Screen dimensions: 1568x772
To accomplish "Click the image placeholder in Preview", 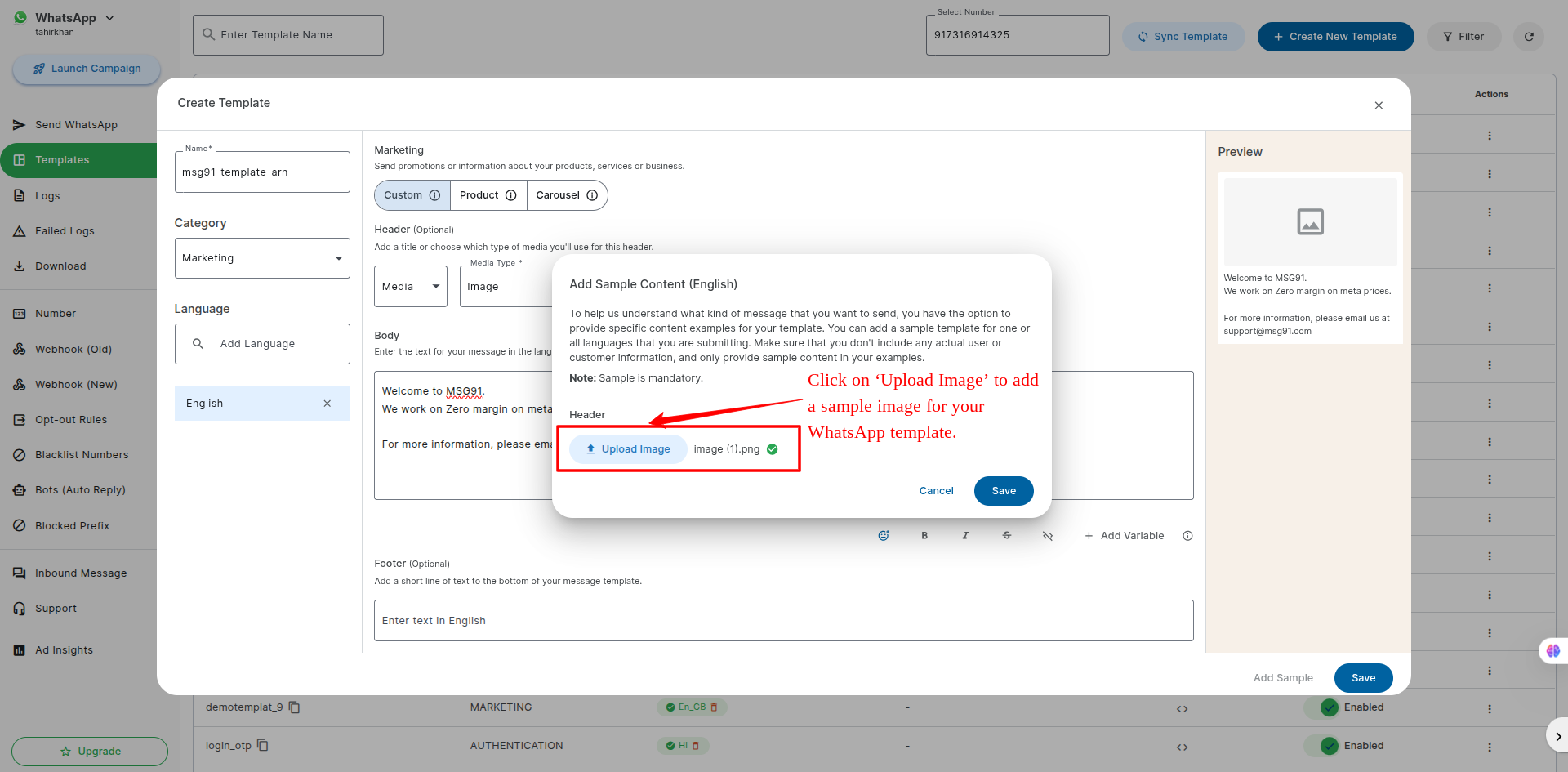I will click(1310, 221).
